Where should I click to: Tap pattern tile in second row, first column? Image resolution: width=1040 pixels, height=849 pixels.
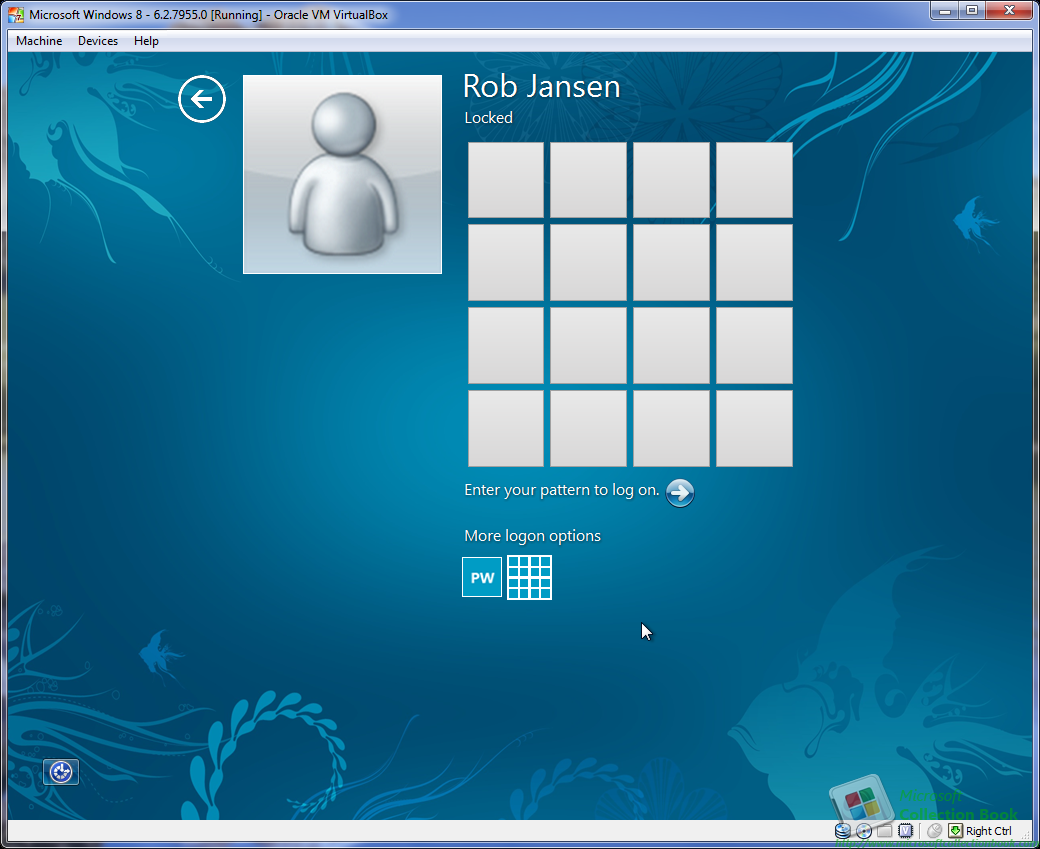coord(505,263)
